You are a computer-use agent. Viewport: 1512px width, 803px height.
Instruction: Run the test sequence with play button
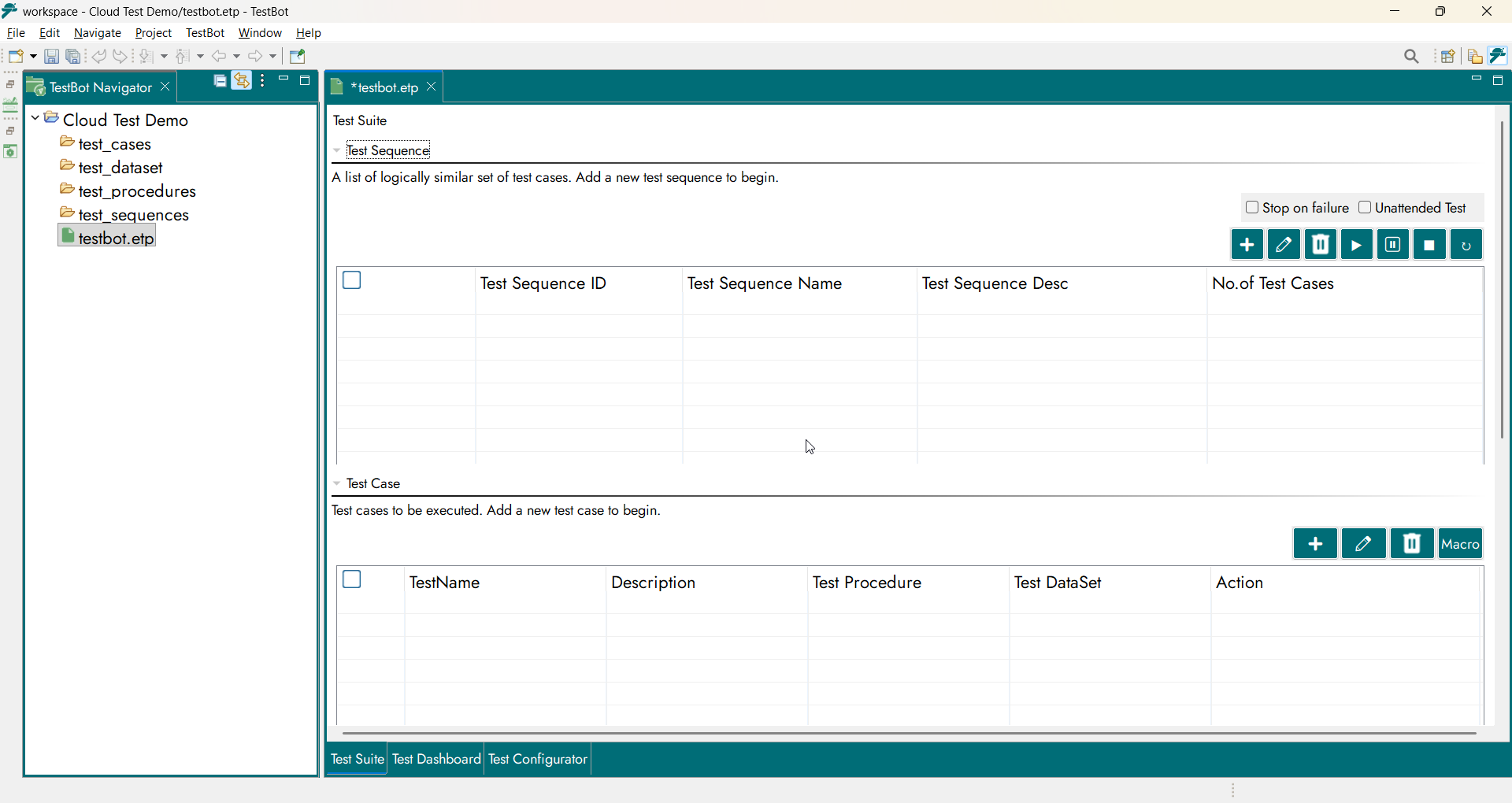(1356, 245)
